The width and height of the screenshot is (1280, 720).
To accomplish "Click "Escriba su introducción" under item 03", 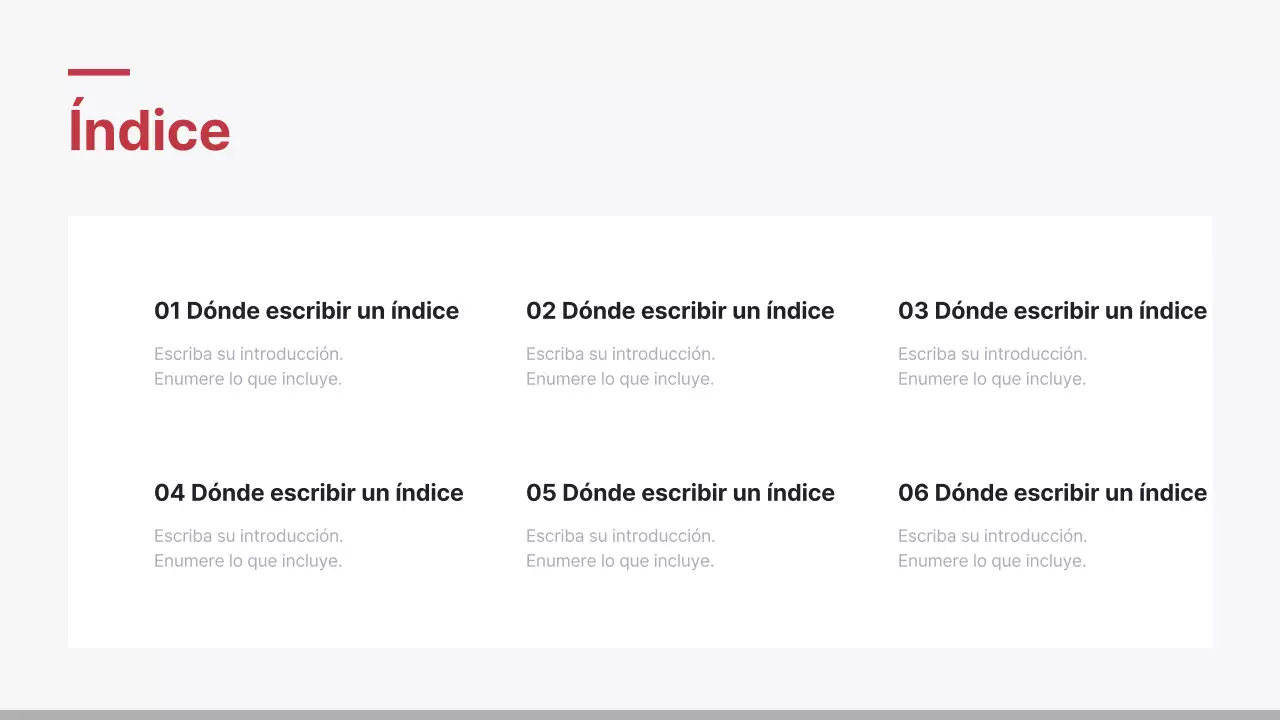I will 992,354.
